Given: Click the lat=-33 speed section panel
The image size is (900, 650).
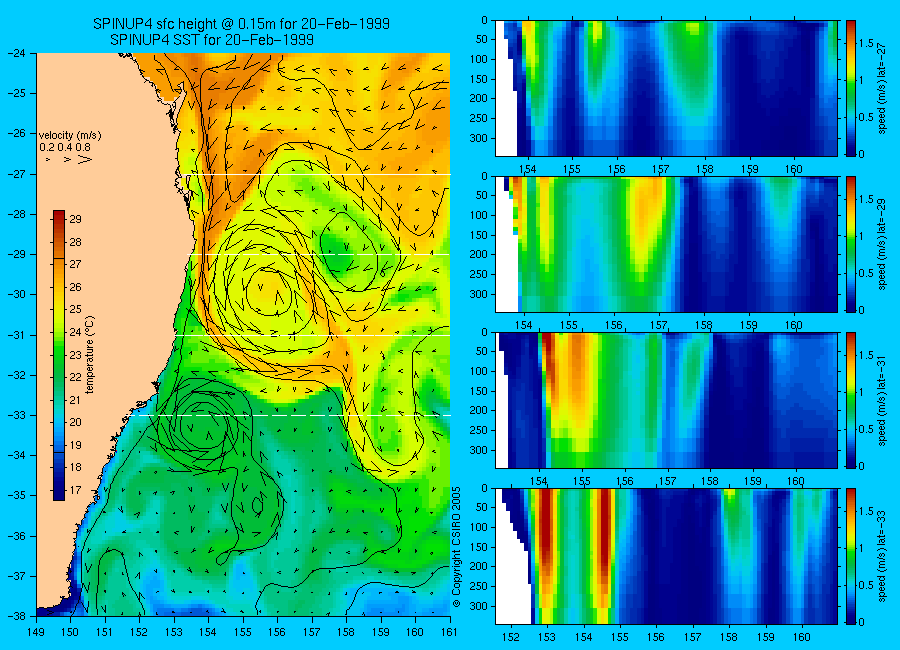Looking at the screenshot, I should (x=666, y=556).
